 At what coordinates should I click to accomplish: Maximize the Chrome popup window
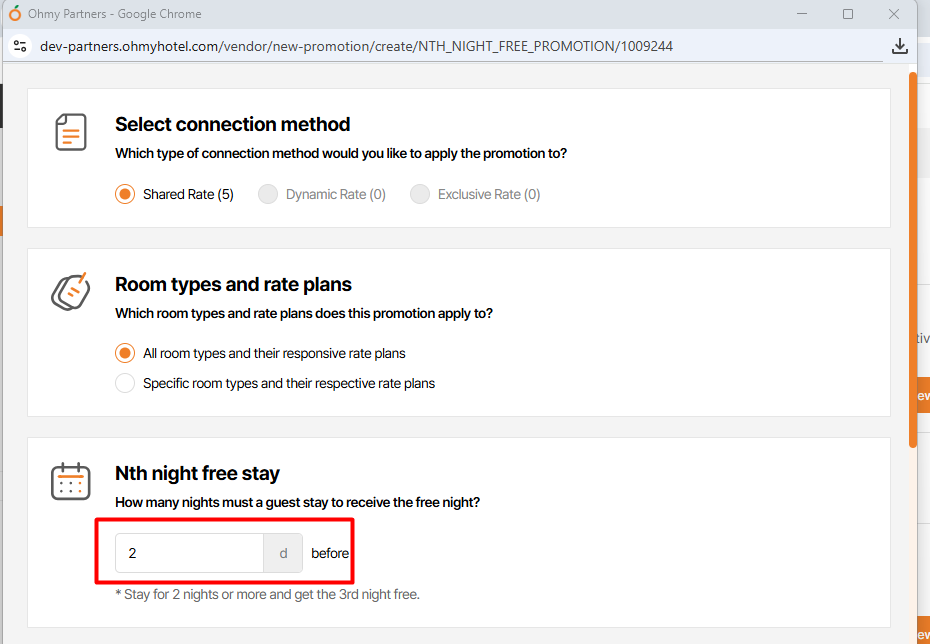click(x=848, y=14)
